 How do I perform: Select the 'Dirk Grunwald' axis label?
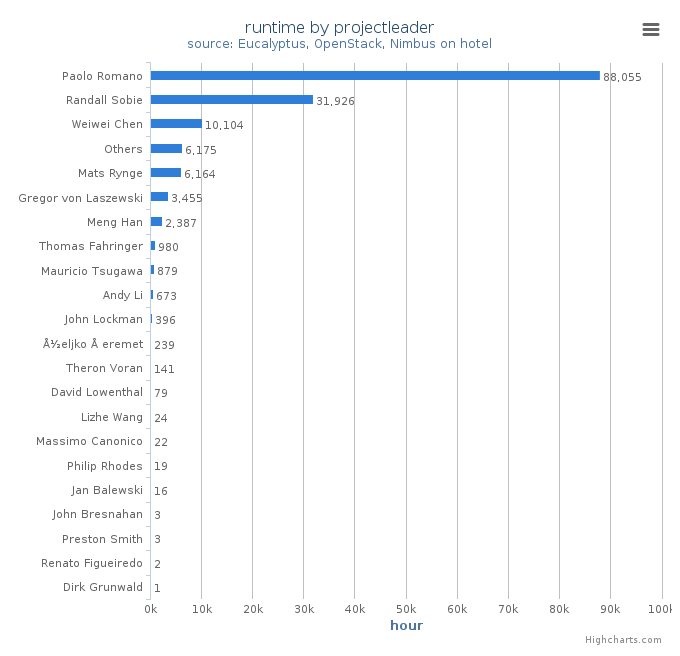point(103,587)
